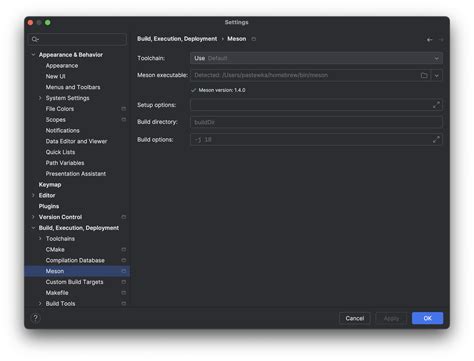Screen dimensions: 474x361
Task: Open help with the question mark icon
Action: click(x=35, y=318)
